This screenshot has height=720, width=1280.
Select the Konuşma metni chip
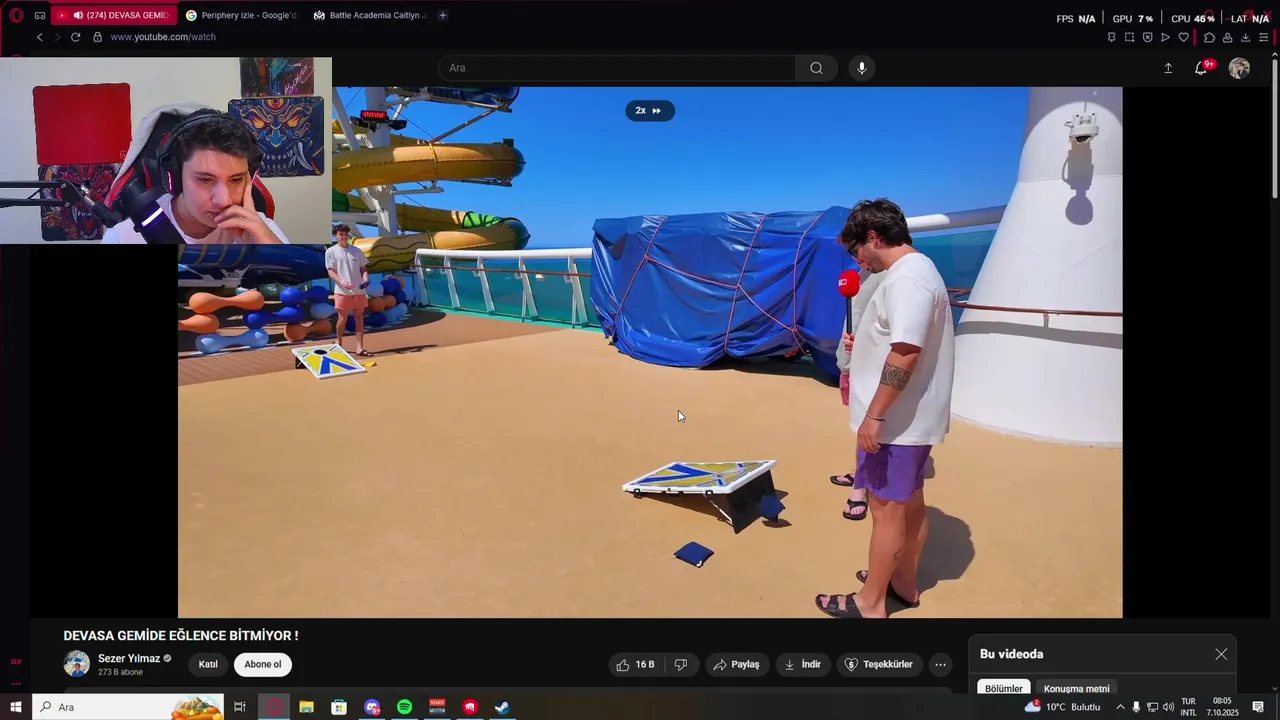tap(1077, 688)
